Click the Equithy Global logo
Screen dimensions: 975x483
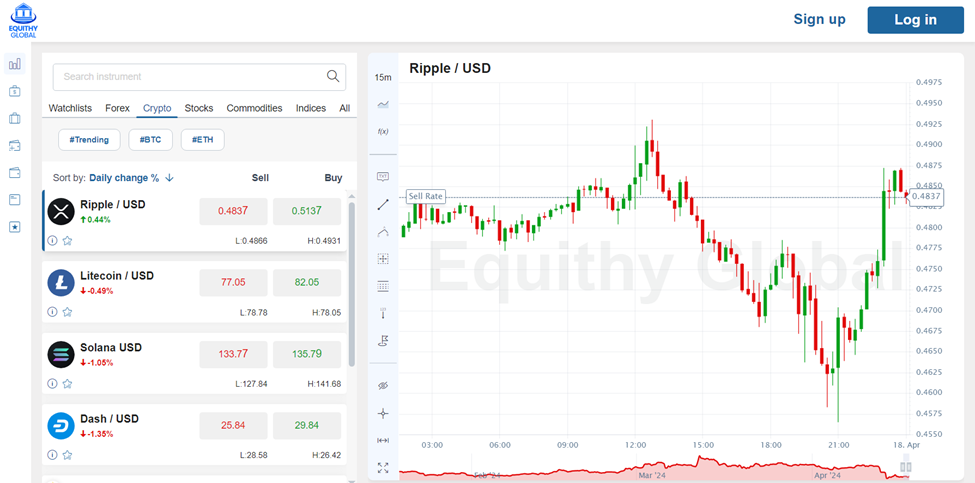(23, 20)
